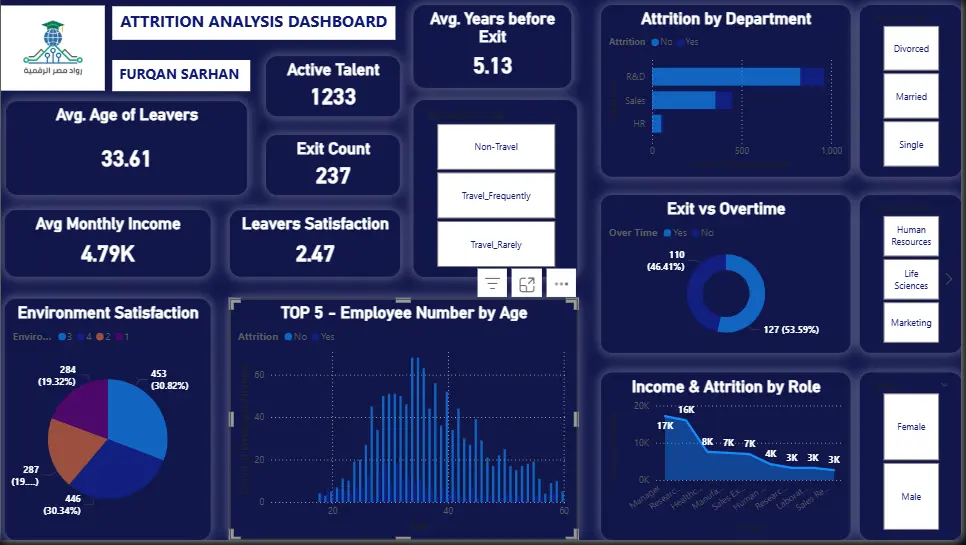
Task: Click the FURQAN SARHAN name box
Action: coord(181,75)
